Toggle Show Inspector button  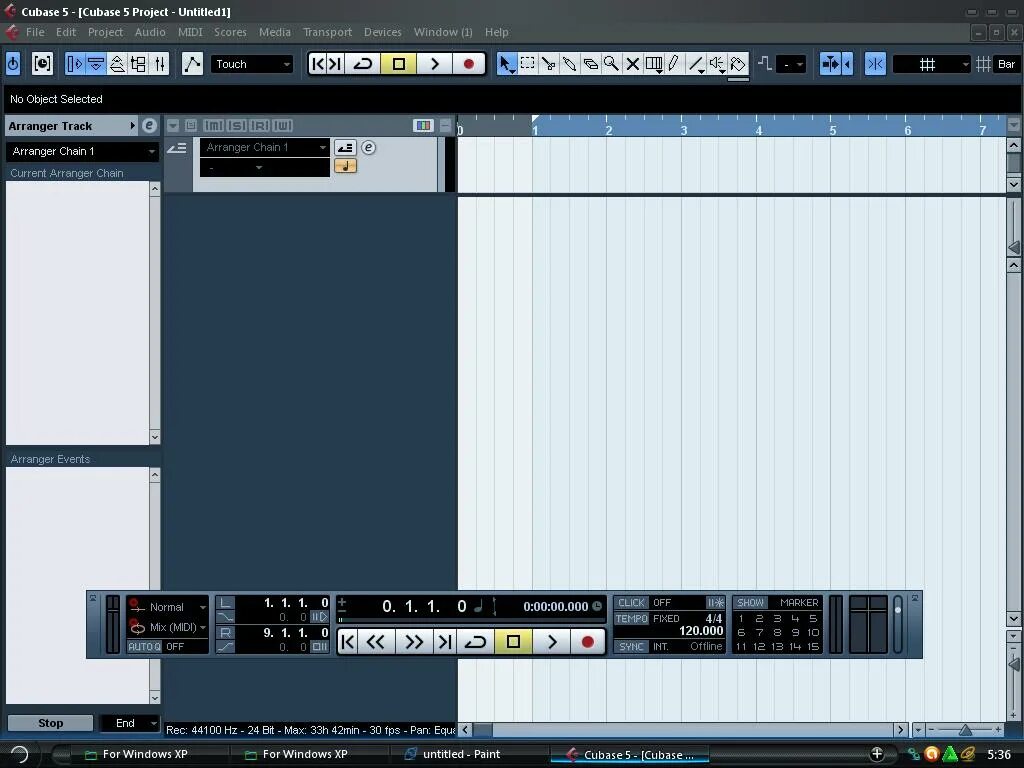pyautogui.click(x=74, y=64)
